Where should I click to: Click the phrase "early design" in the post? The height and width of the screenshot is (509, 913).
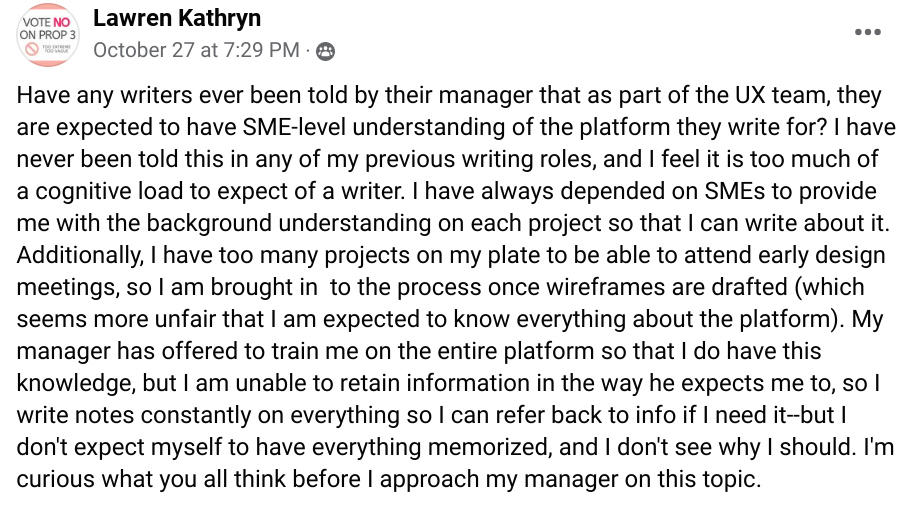coord(823,255)
